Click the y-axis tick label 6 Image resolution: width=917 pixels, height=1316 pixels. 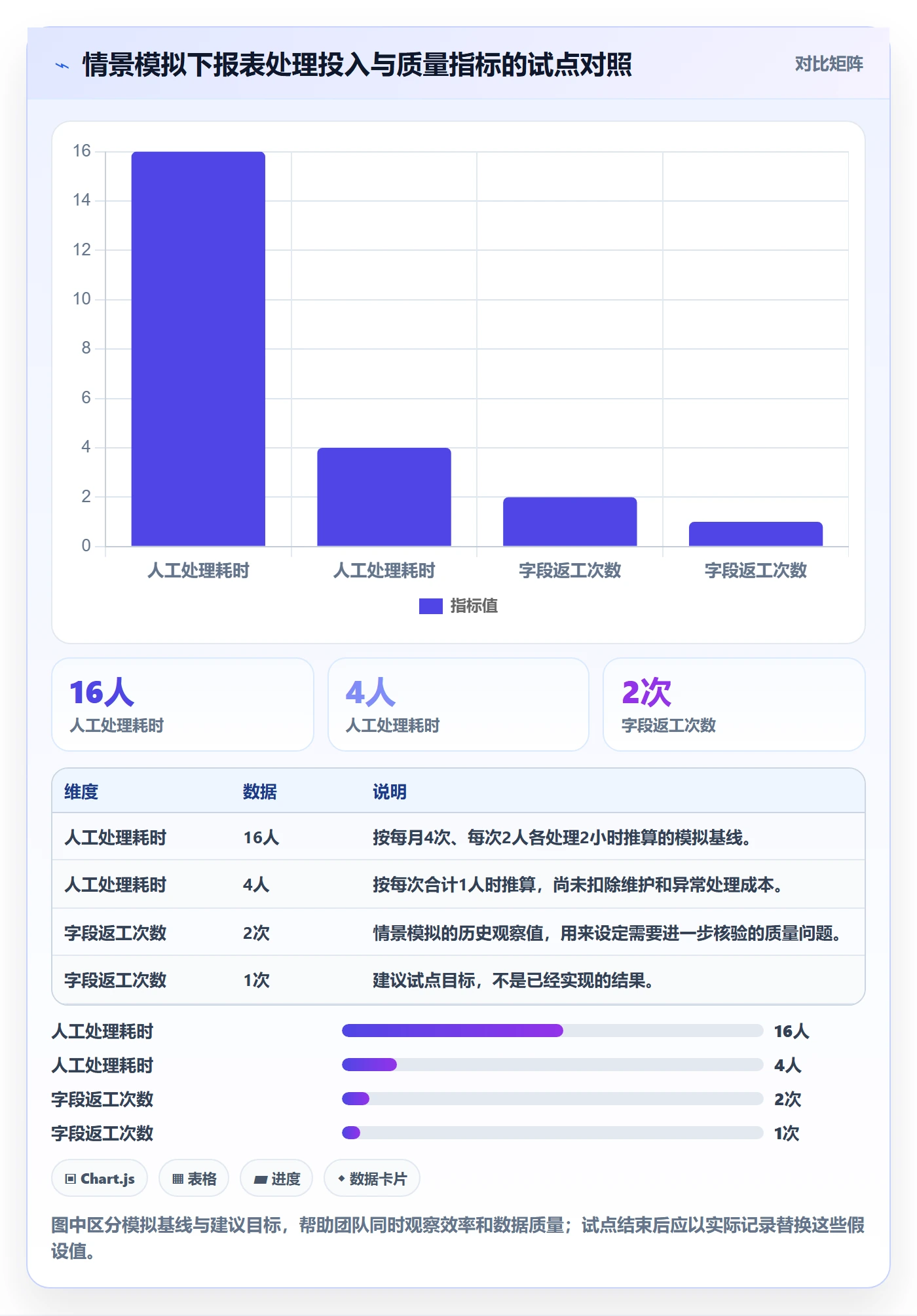(86, 398)
